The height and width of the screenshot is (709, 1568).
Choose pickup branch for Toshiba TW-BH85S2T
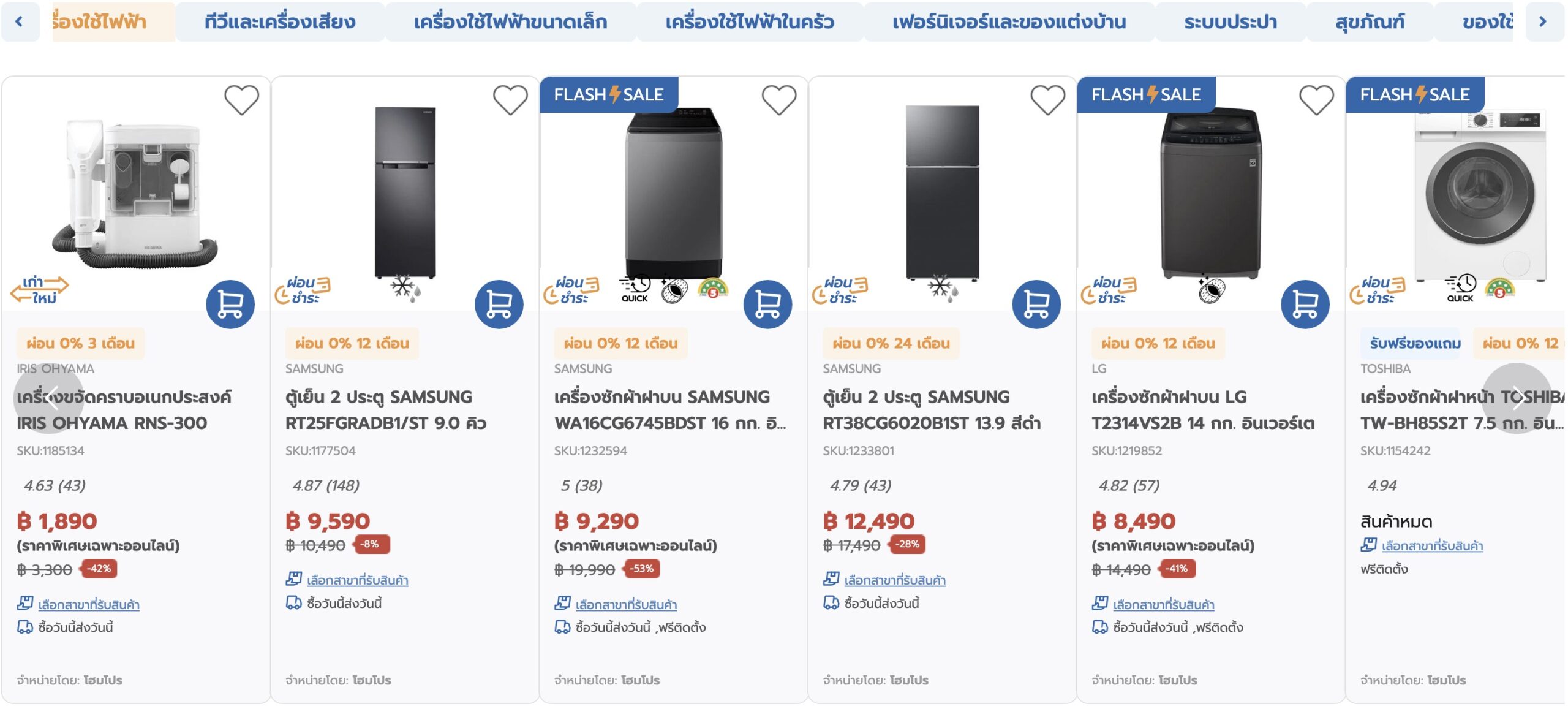[x=1431, y=546]
